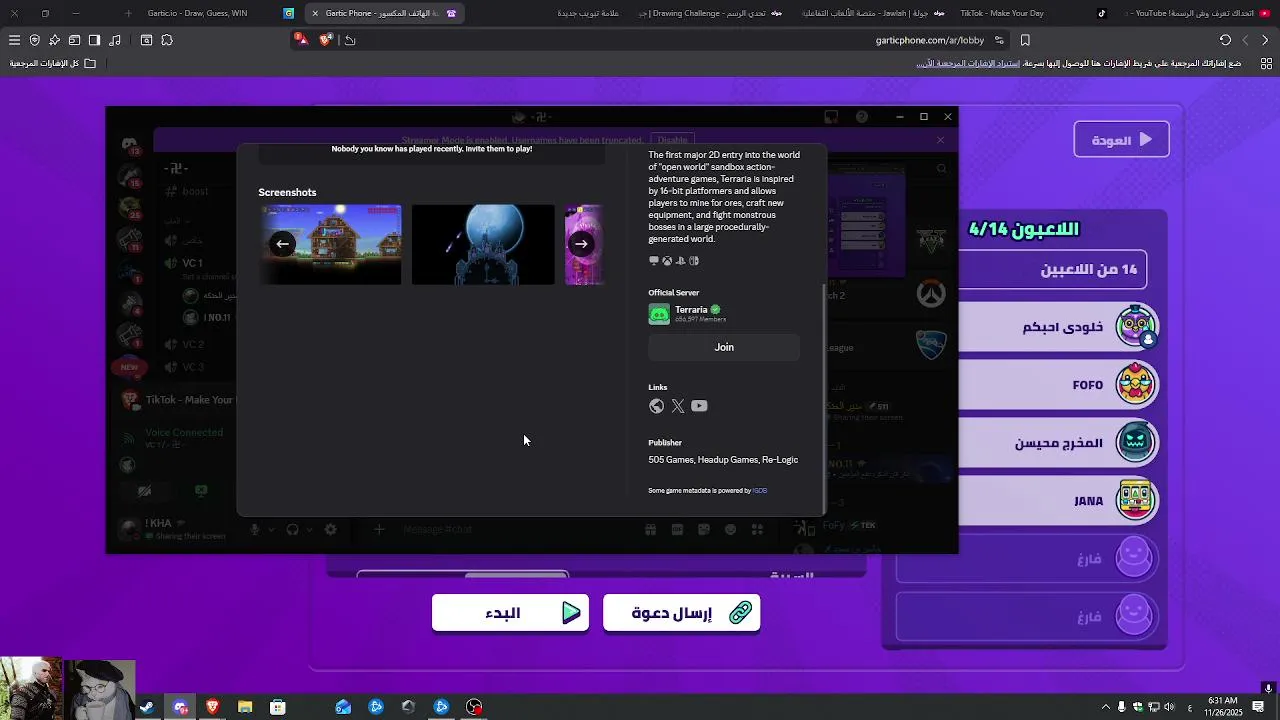Open Discord attachment plus button
The height and width of the screenshot is (720, 1280).
[379, 530]
